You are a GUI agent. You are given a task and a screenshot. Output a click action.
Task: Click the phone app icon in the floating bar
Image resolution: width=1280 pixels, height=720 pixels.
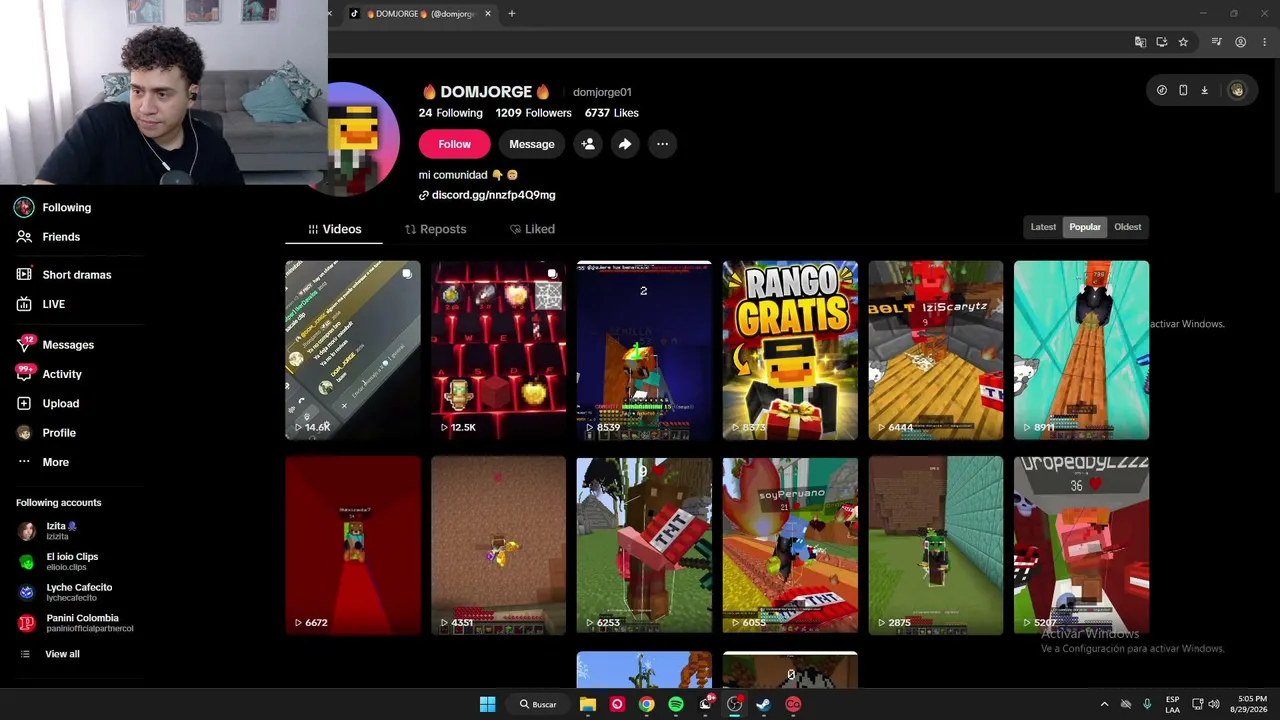(x=1183, y=90)
